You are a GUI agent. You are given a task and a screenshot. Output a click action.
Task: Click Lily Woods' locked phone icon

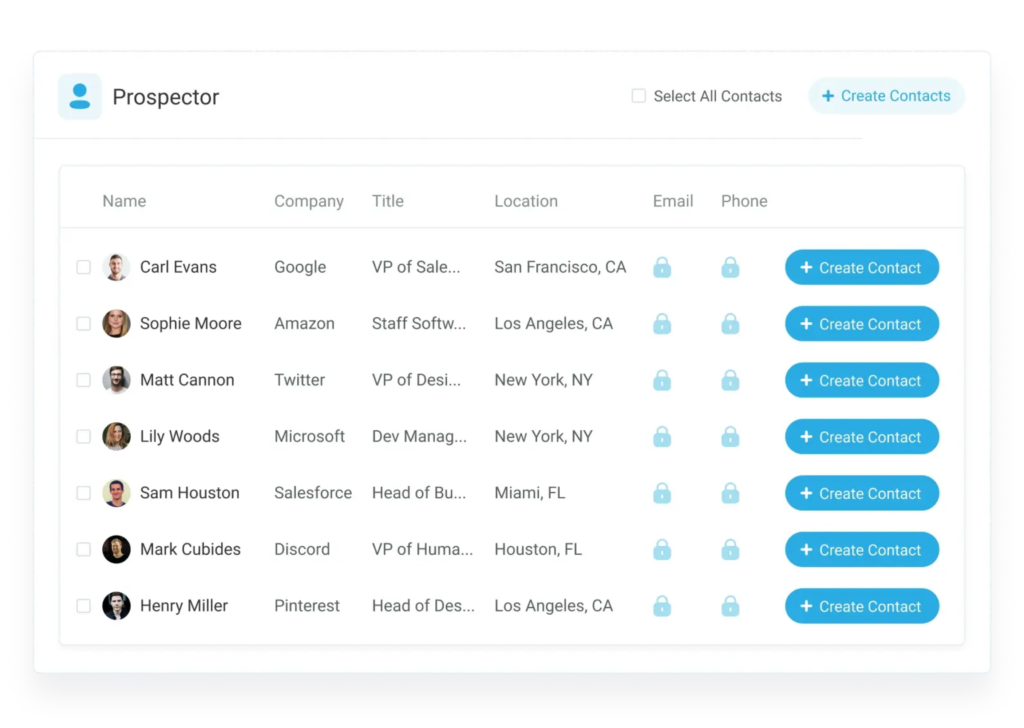(730, 437)
